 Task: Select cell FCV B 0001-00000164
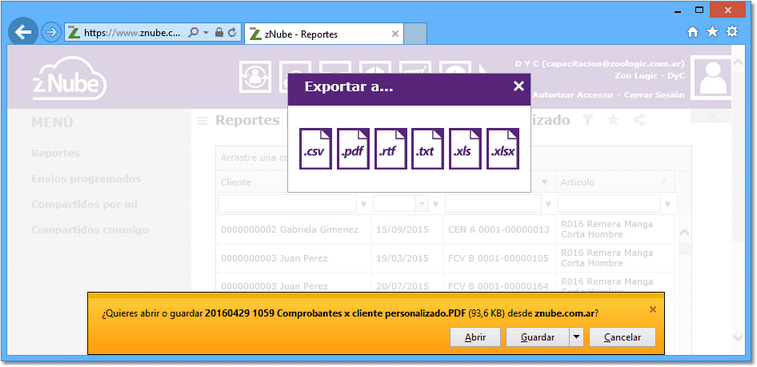click(x=499, y=286)
